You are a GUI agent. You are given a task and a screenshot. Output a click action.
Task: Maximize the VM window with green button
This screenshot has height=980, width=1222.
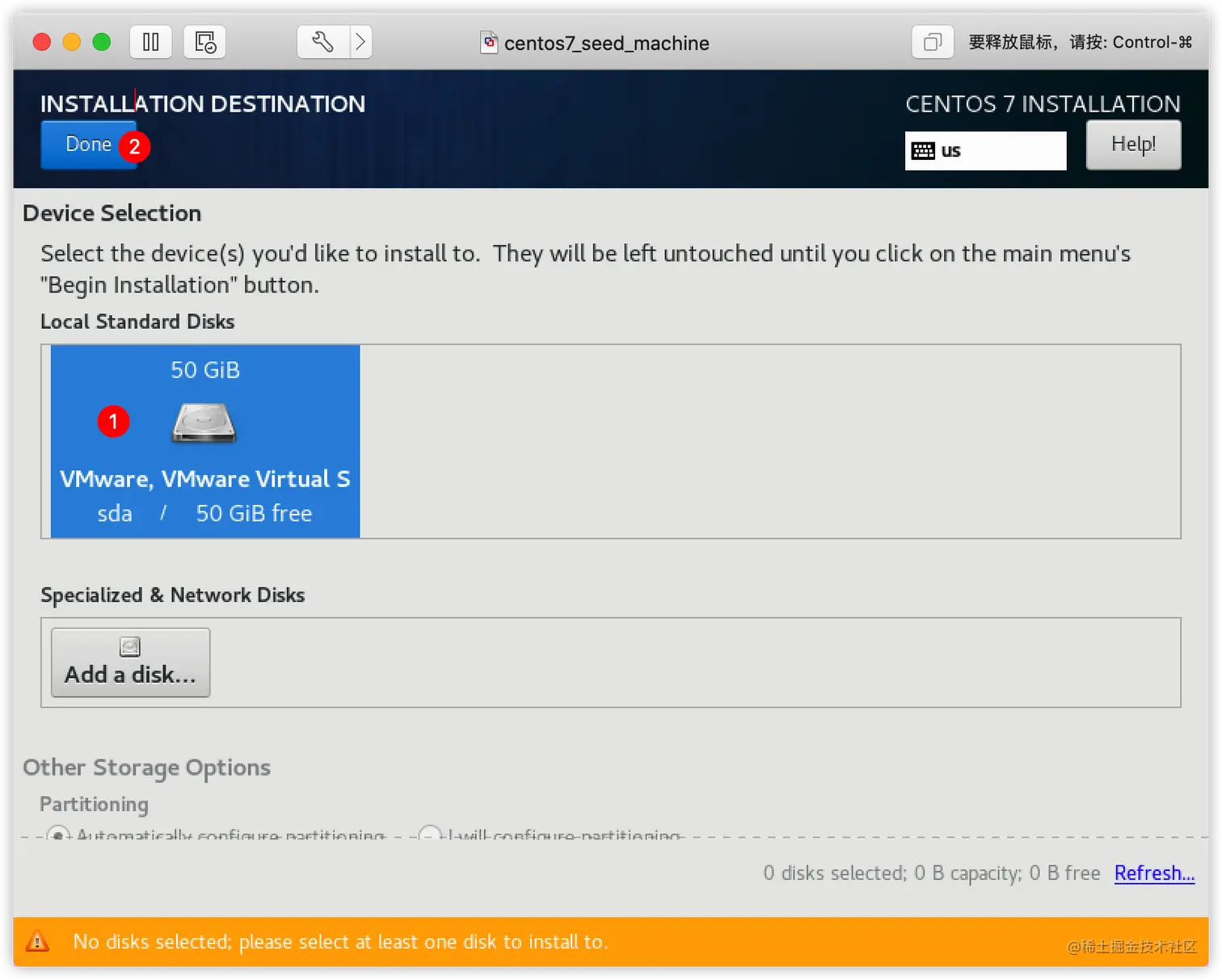(x=102, y=42)
